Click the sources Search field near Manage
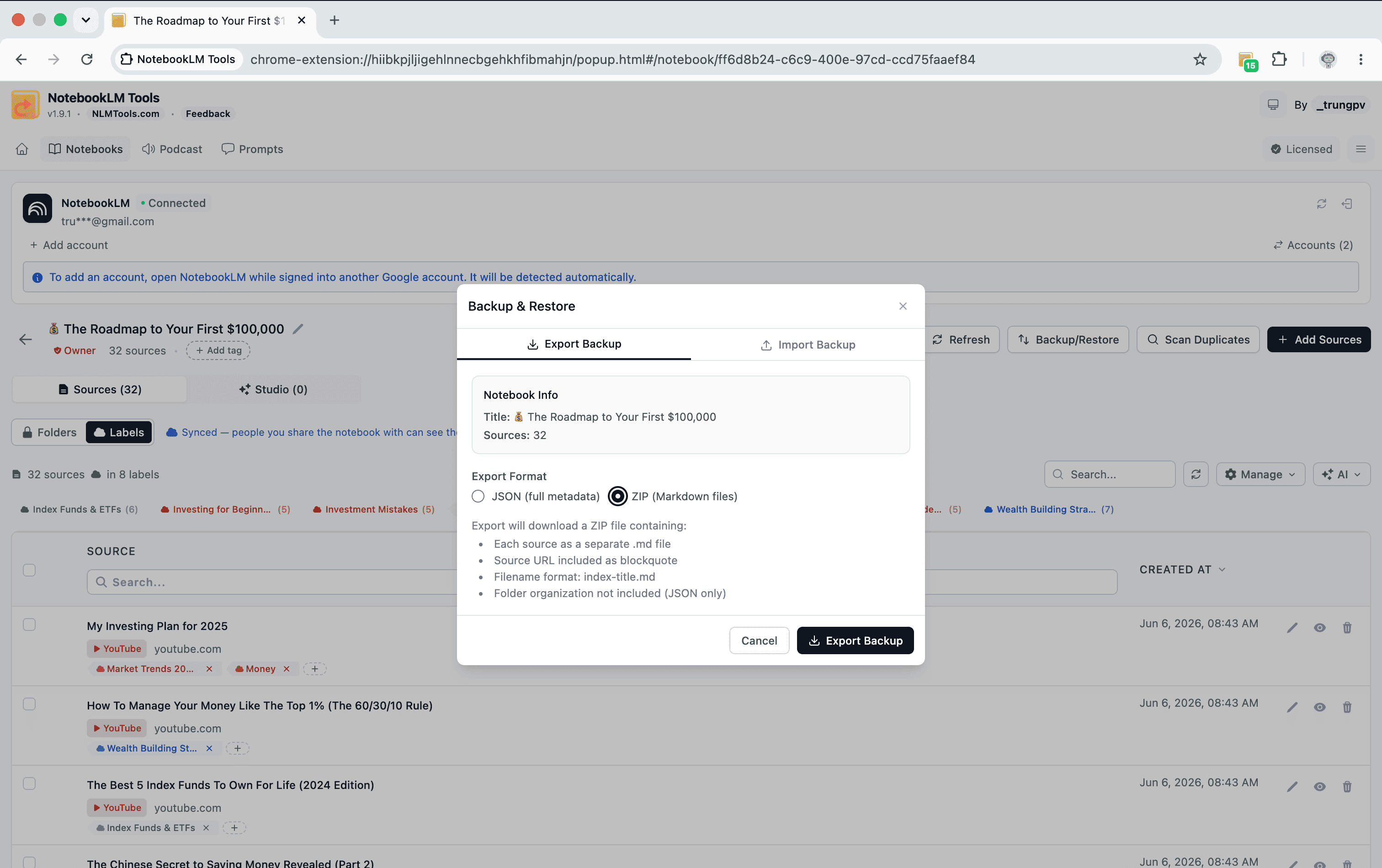Screen dimensions: 1382x868 1110,475
